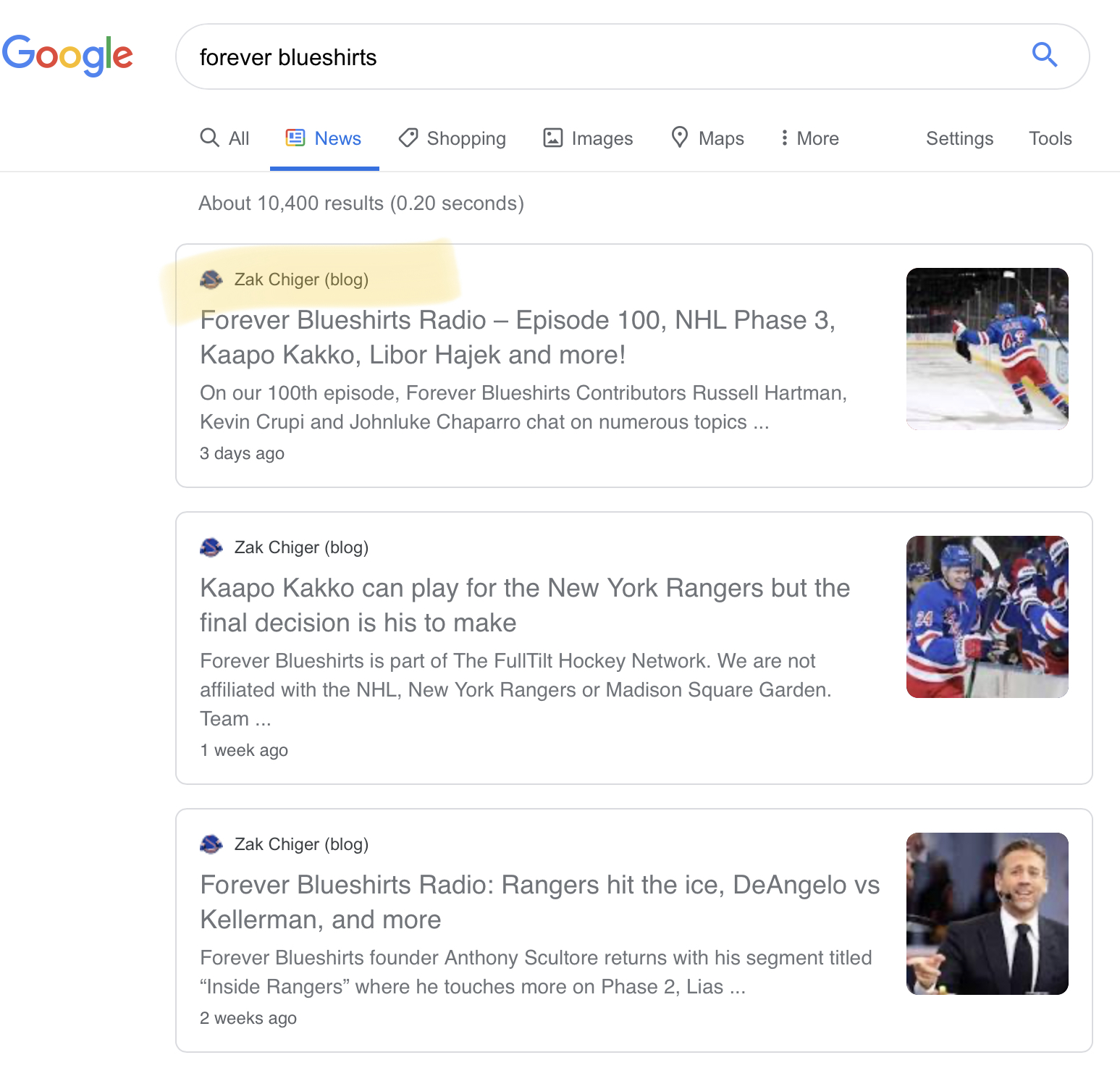
Task: Switch to the Shopping tab
Action: point(452,138)
